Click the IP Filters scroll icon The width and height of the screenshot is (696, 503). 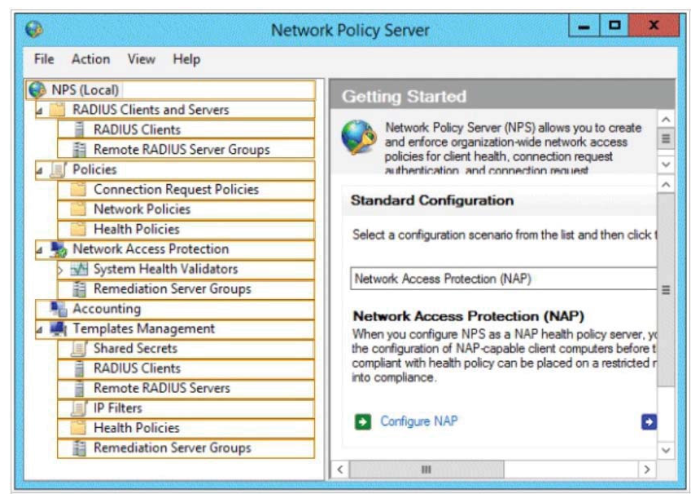(79, 408)
